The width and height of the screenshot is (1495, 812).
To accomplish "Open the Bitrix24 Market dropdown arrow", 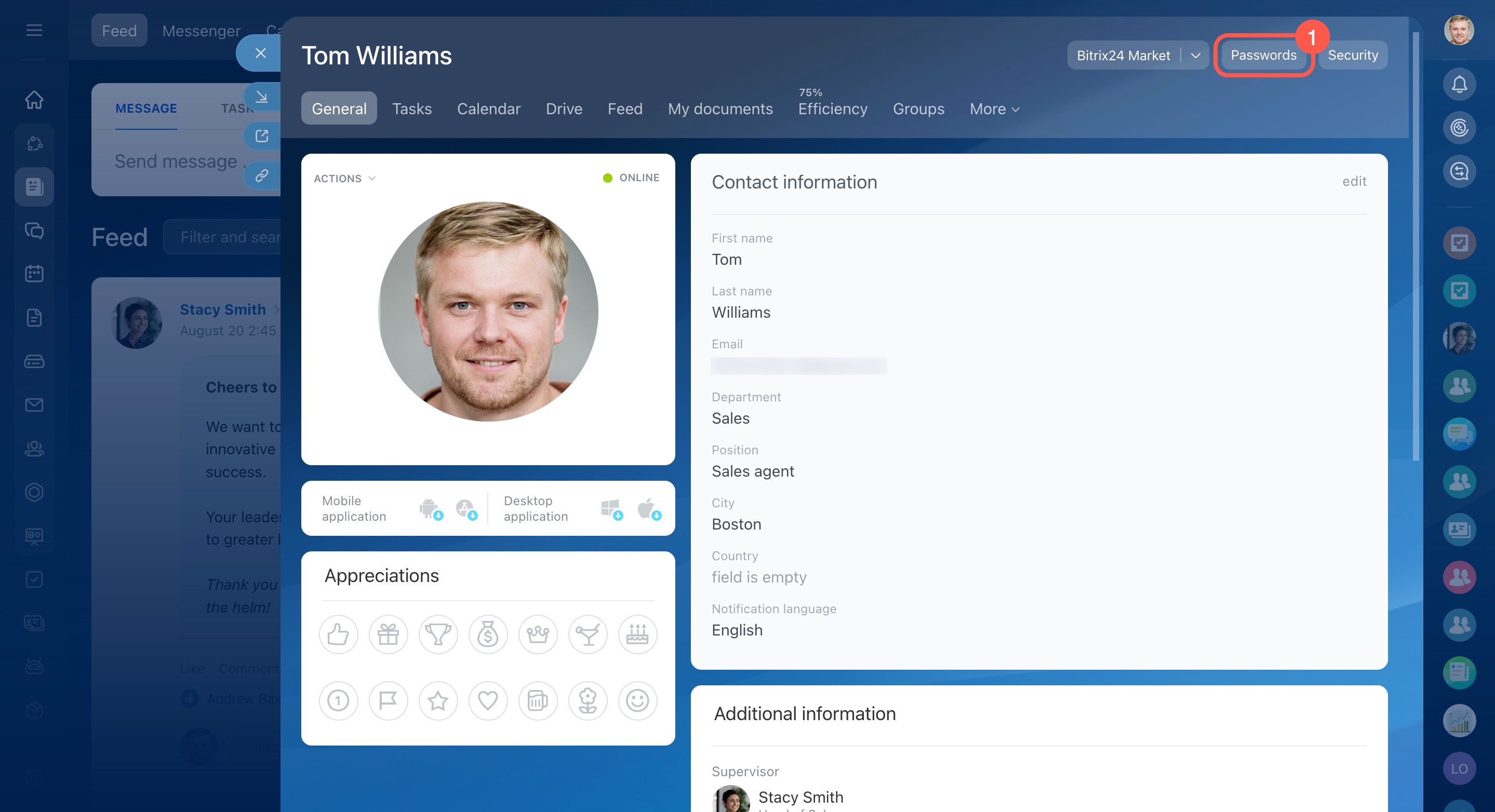I will pos(1196,56).
